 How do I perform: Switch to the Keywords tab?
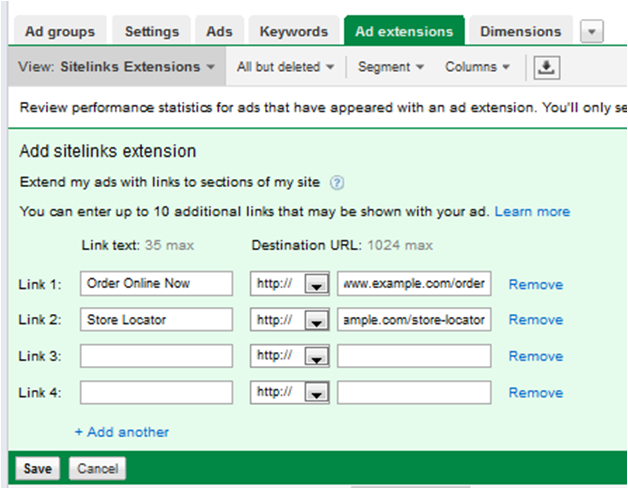(293, 32)
